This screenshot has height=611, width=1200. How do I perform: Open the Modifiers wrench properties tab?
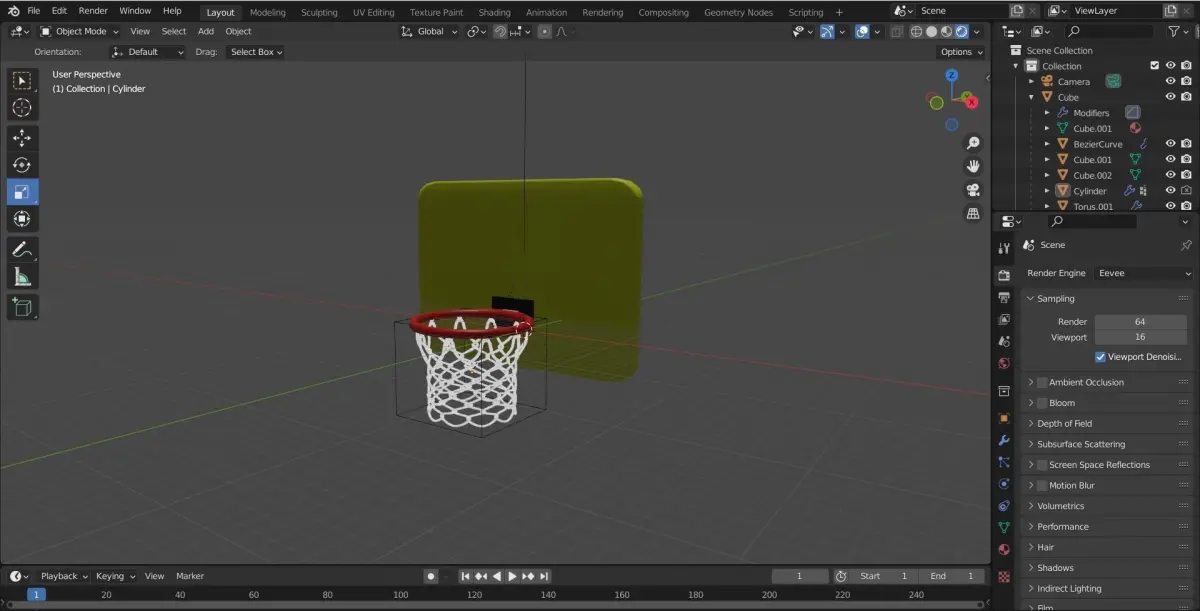click(1004, 440)
